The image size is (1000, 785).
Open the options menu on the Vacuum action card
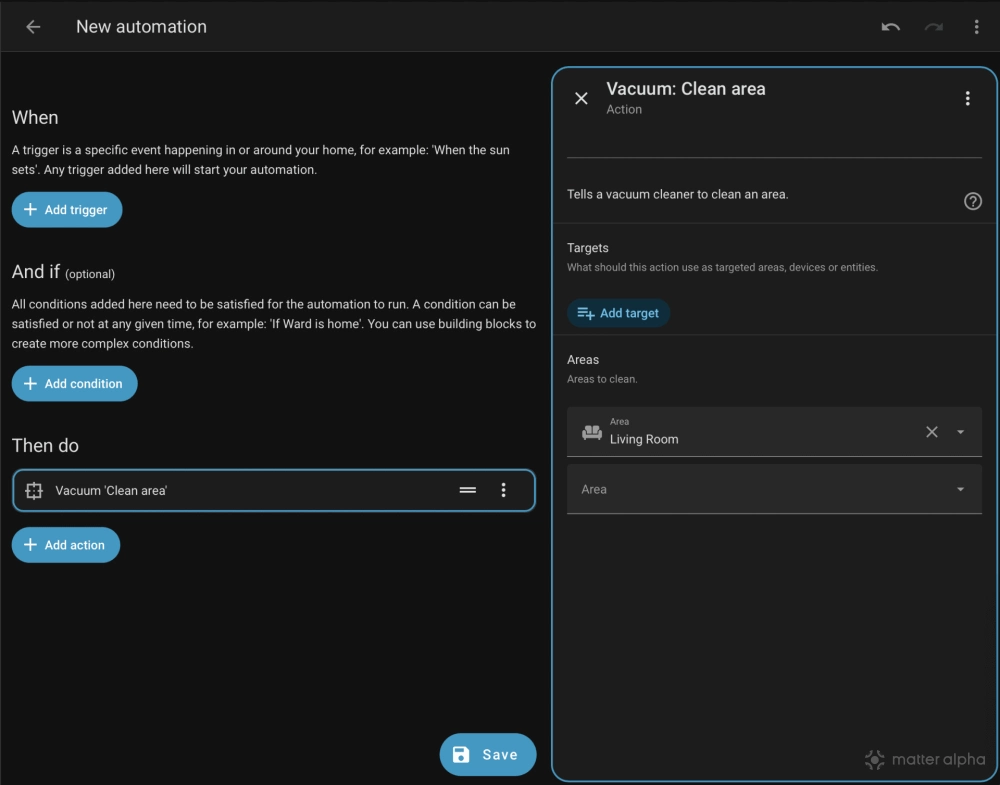coord(504,490)
